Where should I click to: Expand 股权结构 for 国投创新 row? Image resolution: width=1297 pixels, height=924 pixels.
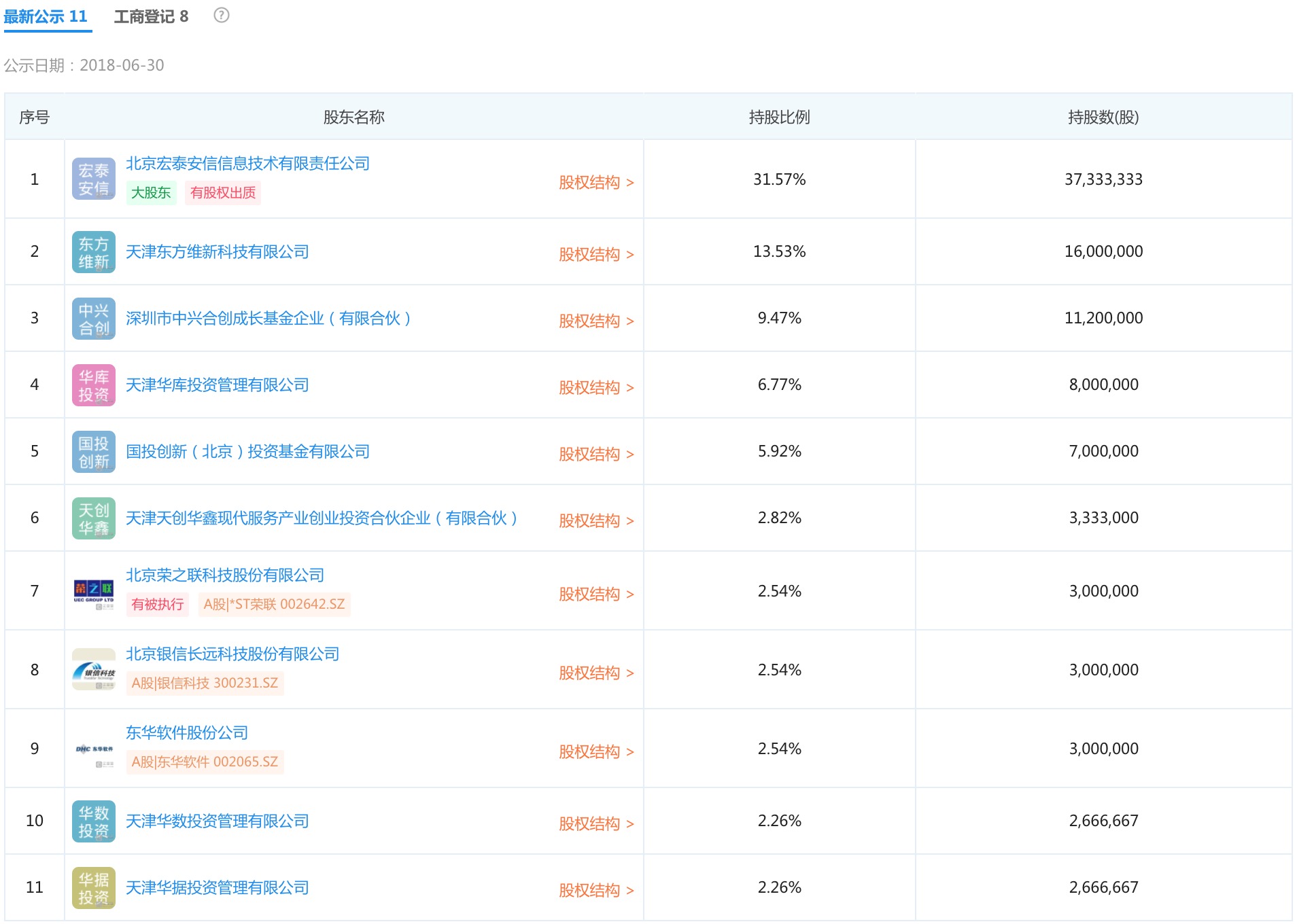coord(595,455)
